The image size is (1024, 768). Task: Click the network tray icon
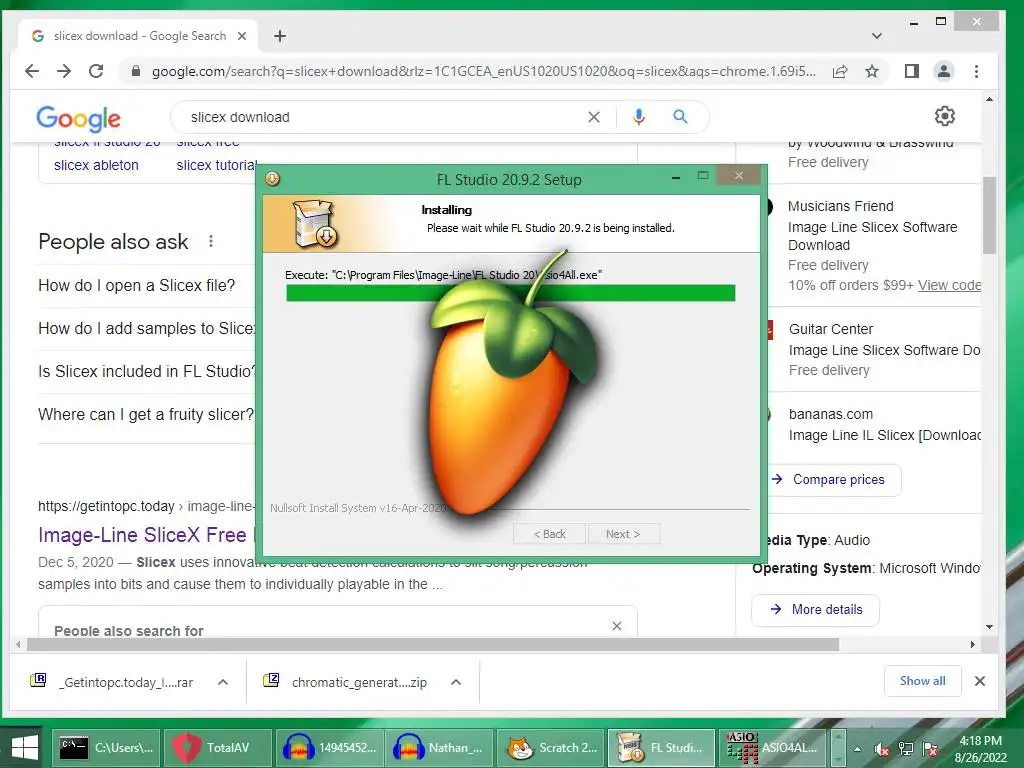pos(906,749)
